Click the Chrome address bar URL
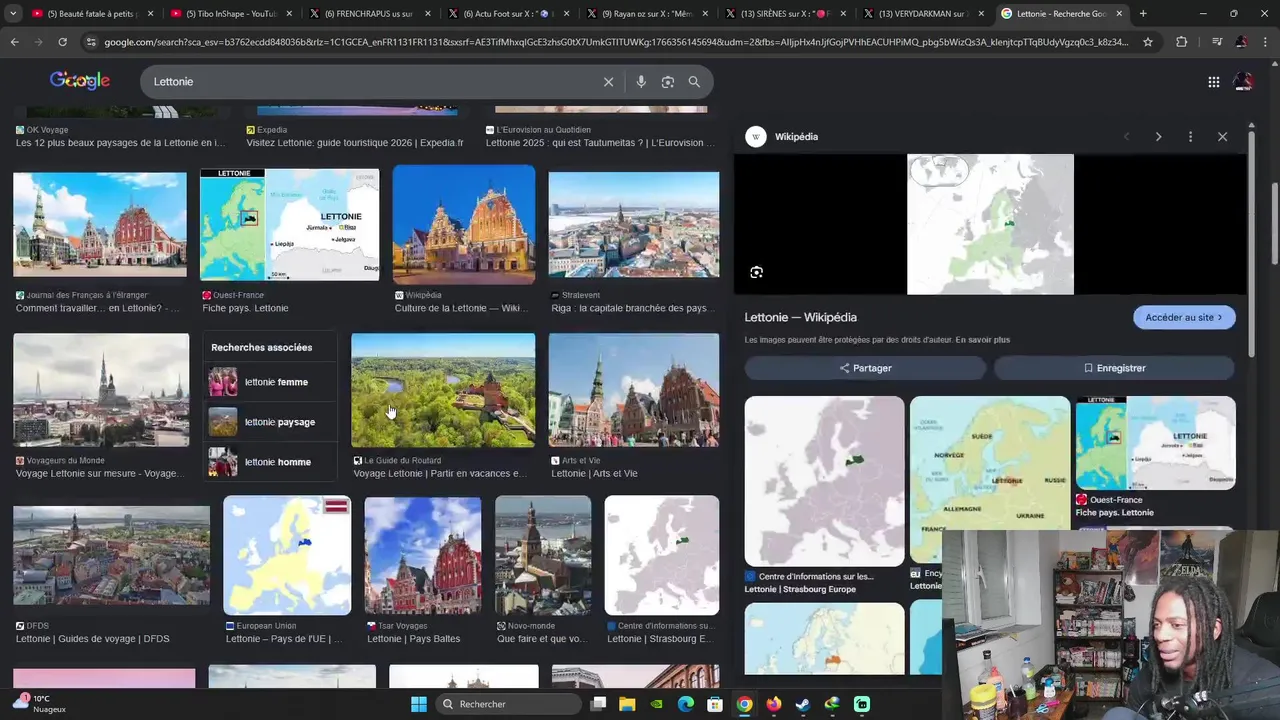The image size is (1280, 720). point(616,42)
